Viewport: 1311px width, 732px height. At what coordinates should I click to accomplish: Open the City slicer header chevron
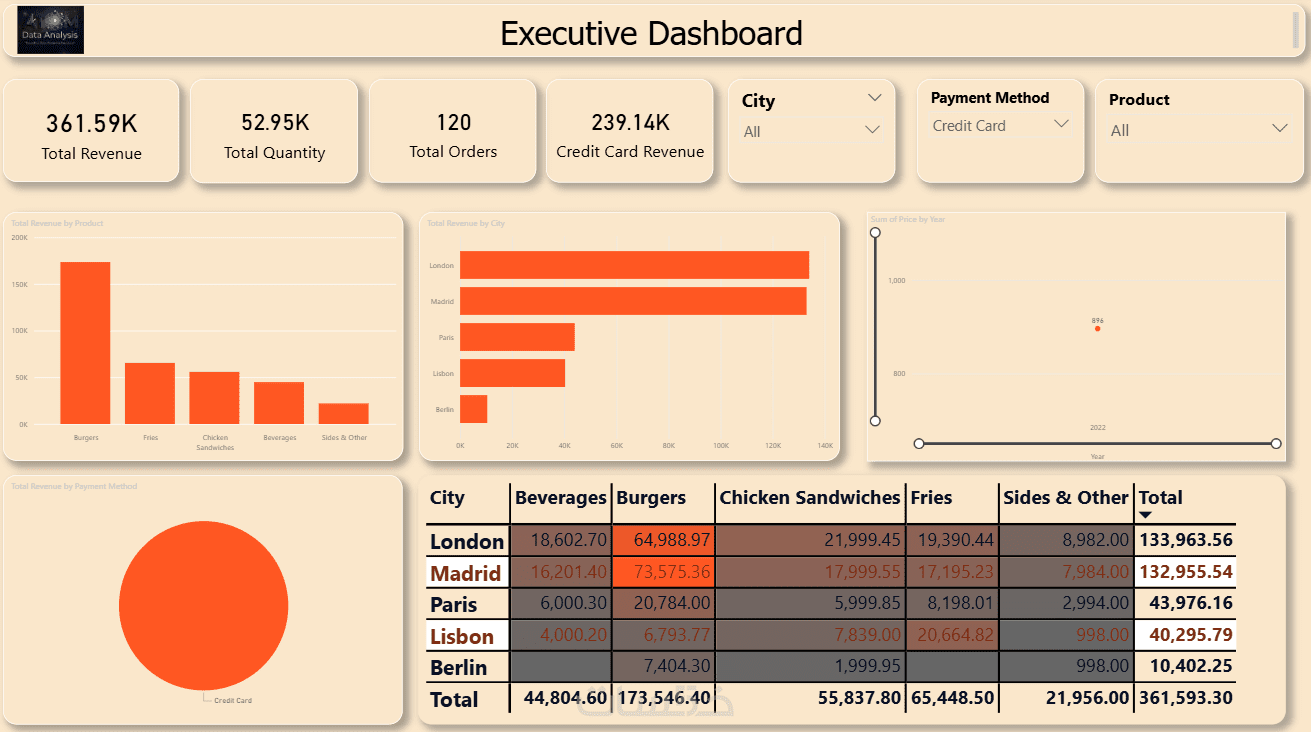[x=875, y=98]
